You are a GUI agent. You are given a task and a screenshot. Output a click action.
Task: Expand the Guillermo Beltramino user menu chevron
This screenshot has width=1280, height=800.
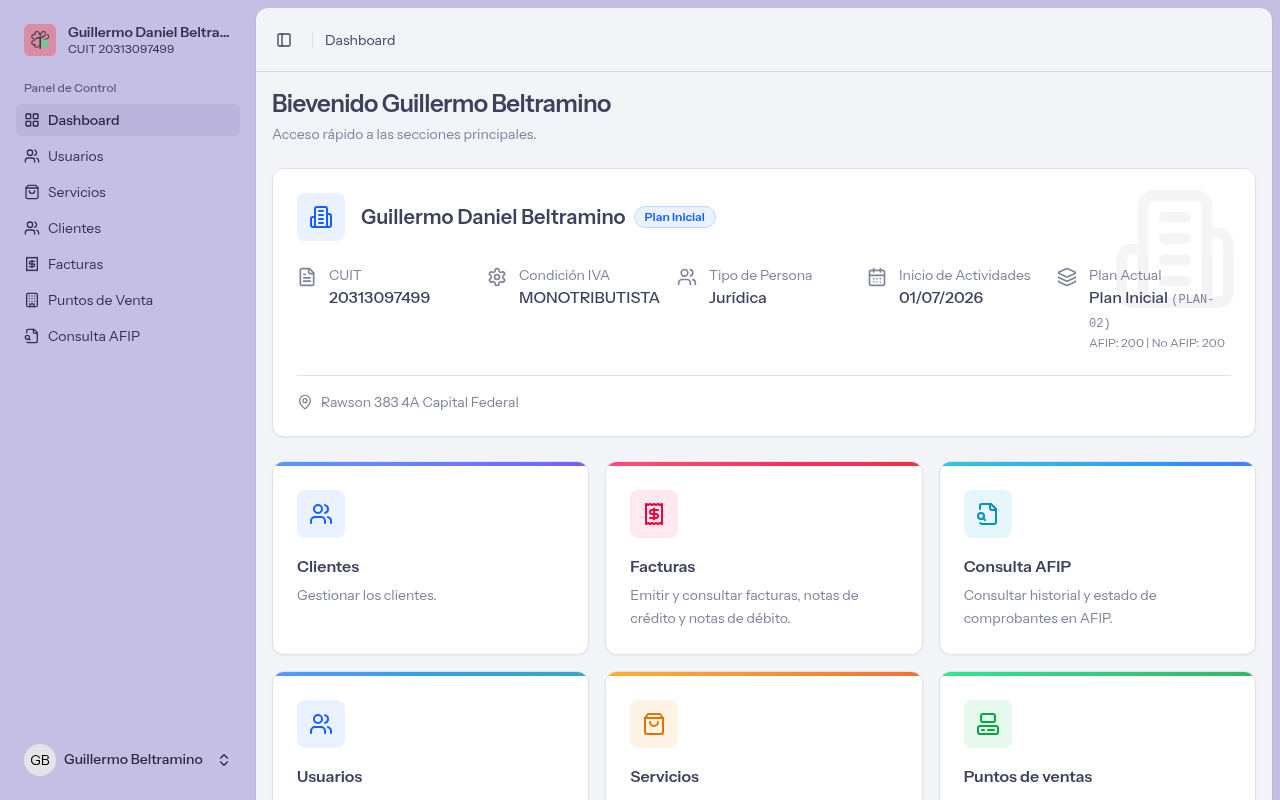[x=224, y=760]
